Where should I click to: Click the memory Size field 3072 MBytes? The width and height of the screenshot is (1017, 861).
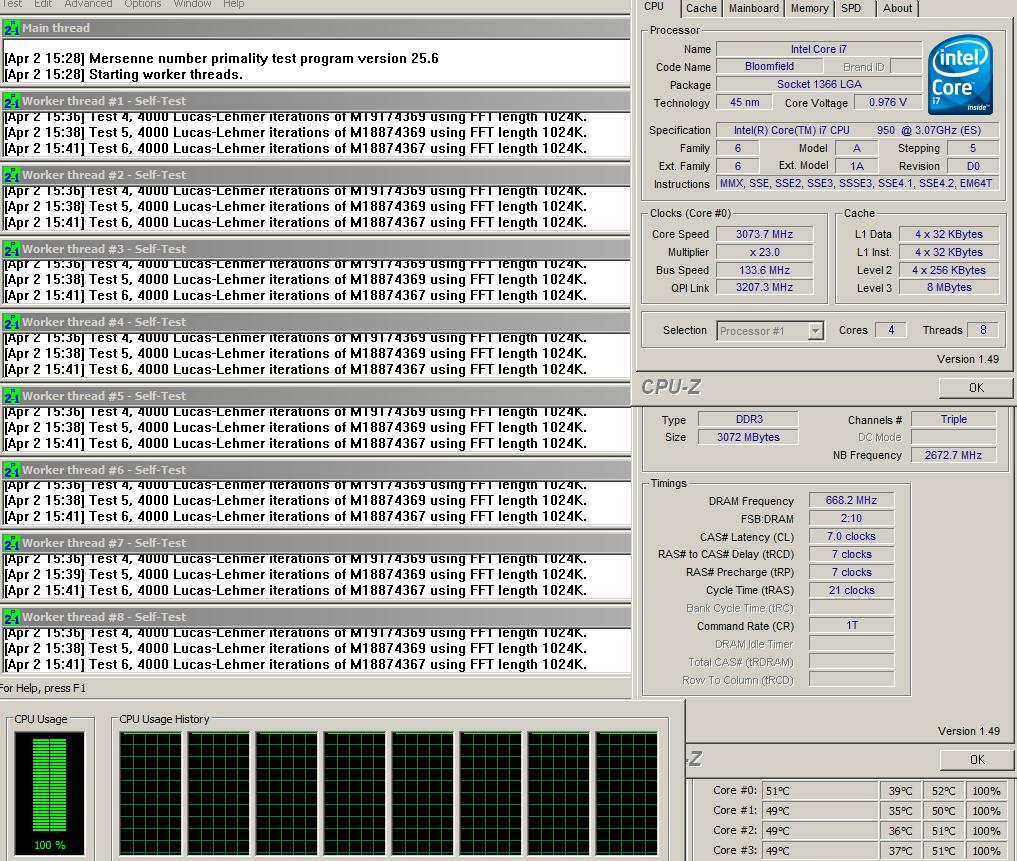point(748,437)
